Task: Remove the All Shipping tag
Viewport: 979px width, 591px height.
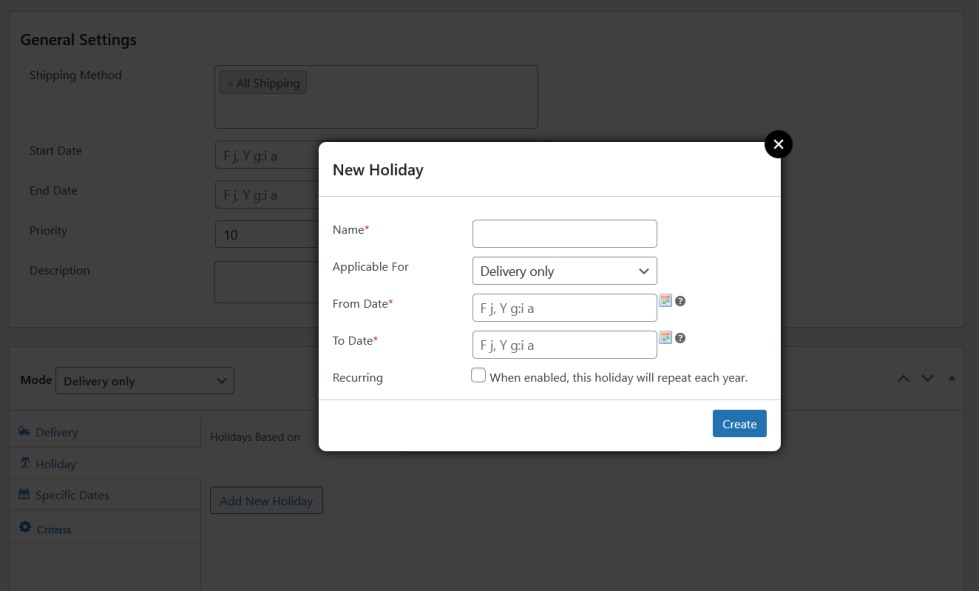Action: tap(230, 84)
